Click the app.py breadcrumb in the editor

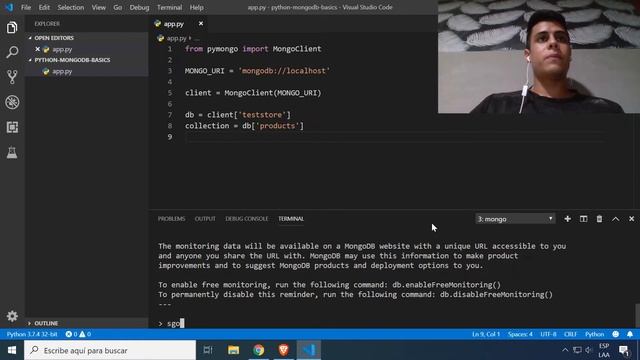tap(176, 38)
